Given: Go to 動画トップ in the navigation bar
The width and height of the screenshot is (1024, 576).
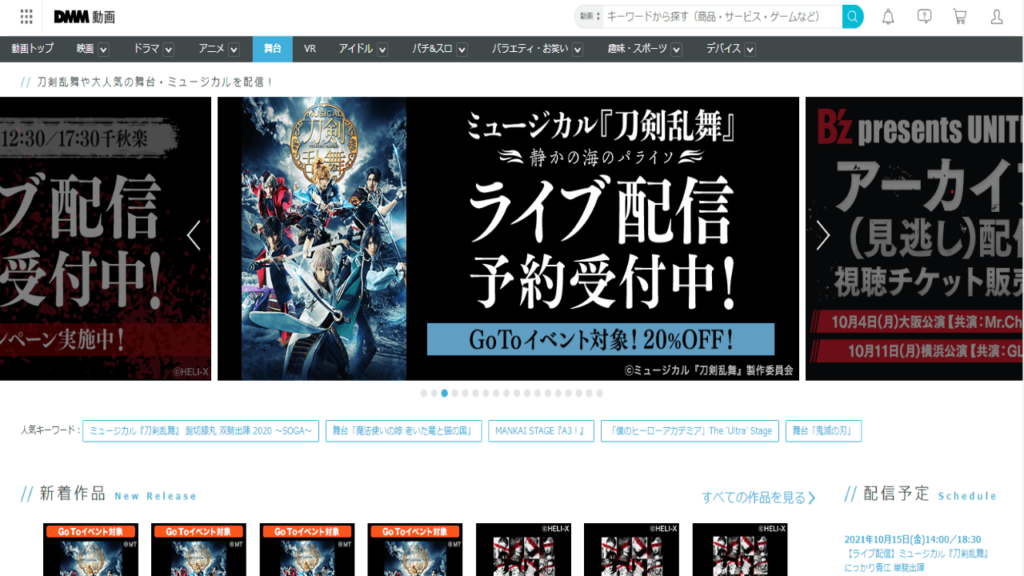Looking at the screenshot, I should pyautogui.click(x=33, y=49).
